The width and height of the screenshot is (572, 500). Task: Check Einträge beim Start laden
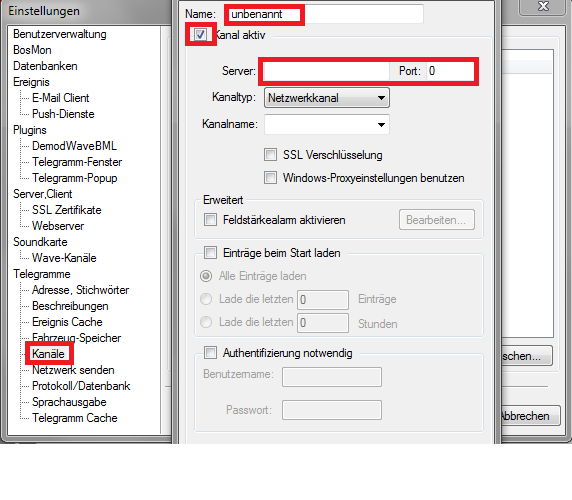[210, 252]
